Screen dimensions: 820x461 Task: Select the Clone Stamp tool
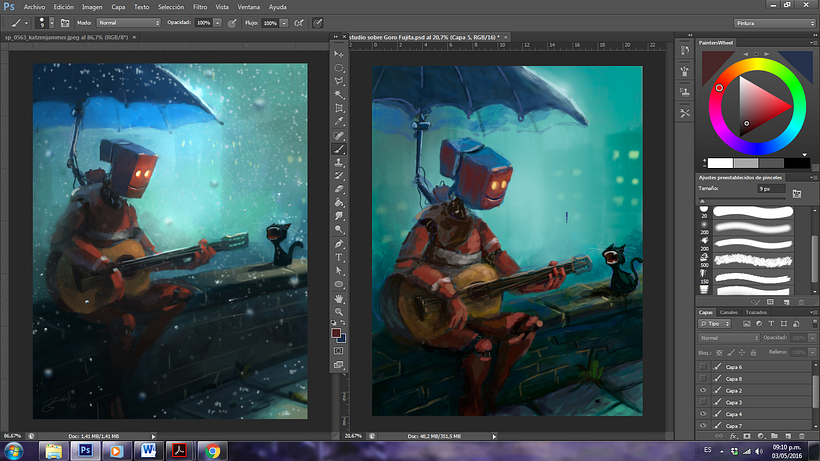(x=339, y=163)
